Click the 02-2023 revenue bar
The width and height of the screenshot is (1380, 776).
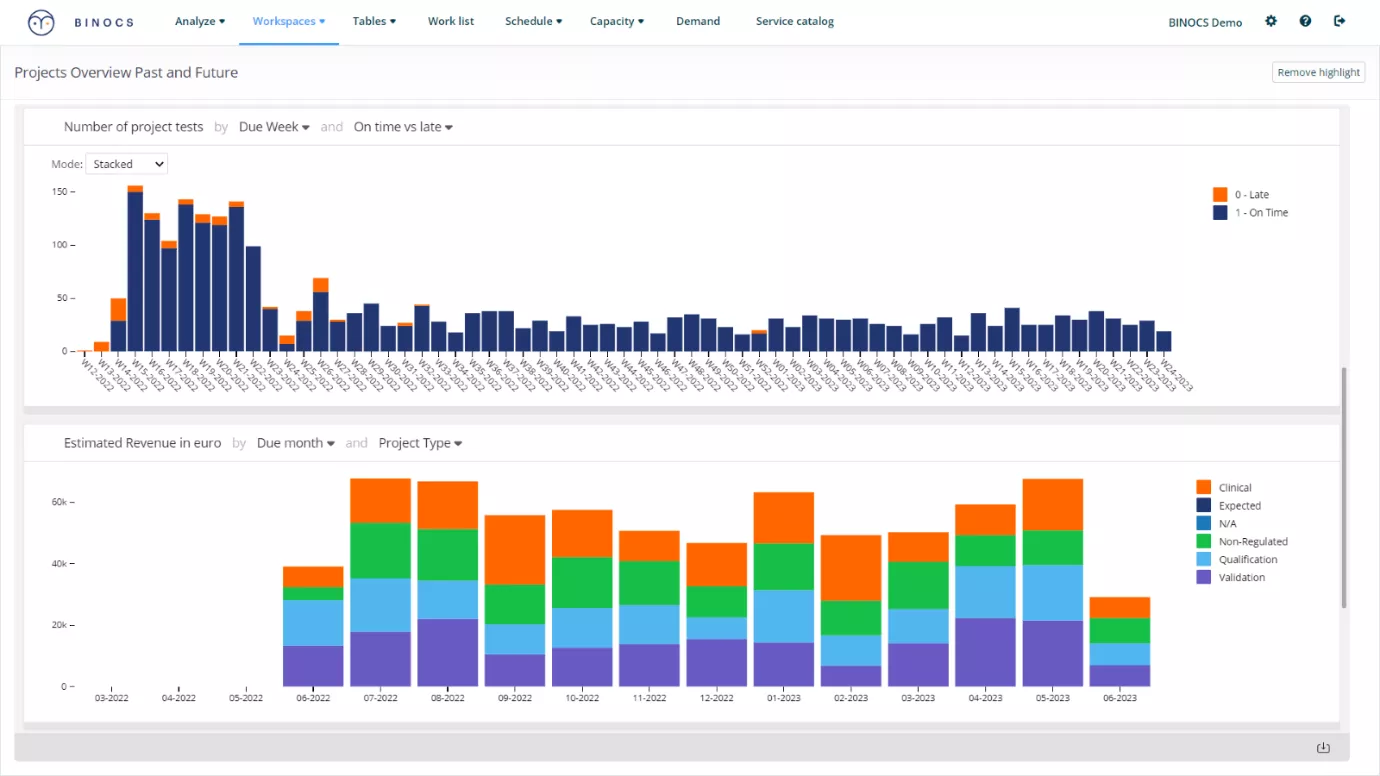(851, 611)
